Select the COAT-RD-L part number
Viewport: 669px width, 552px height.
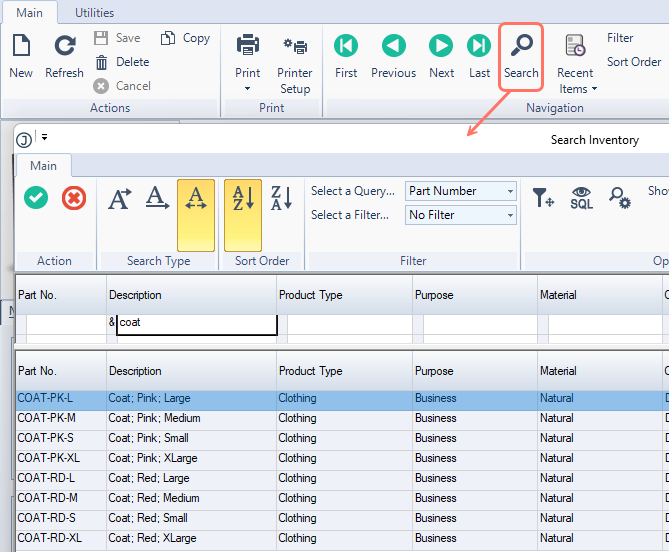[x=46, y=478]
